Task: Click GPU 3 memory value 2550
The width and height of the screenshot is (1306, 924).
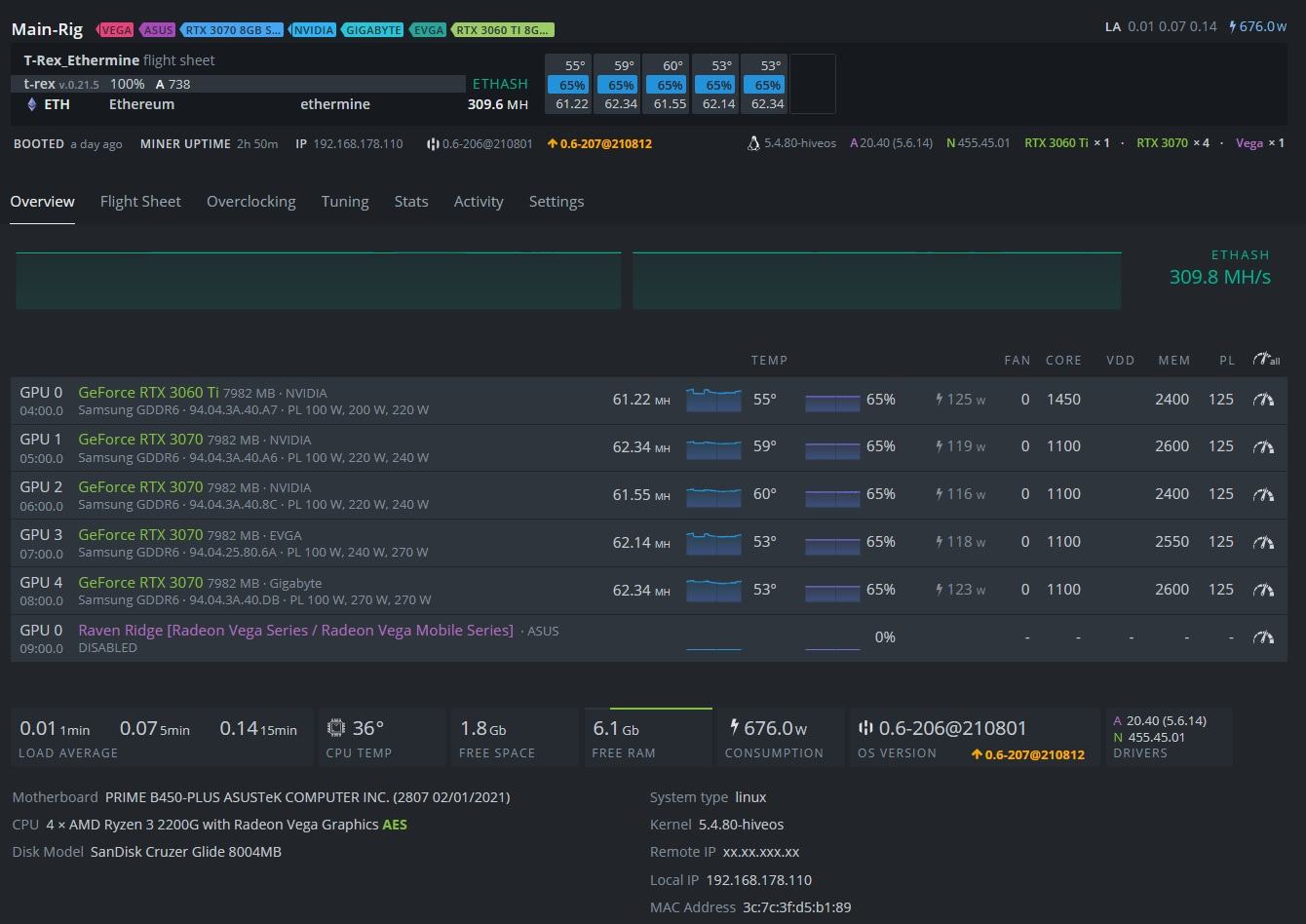Action: [x=1172, y=542]
